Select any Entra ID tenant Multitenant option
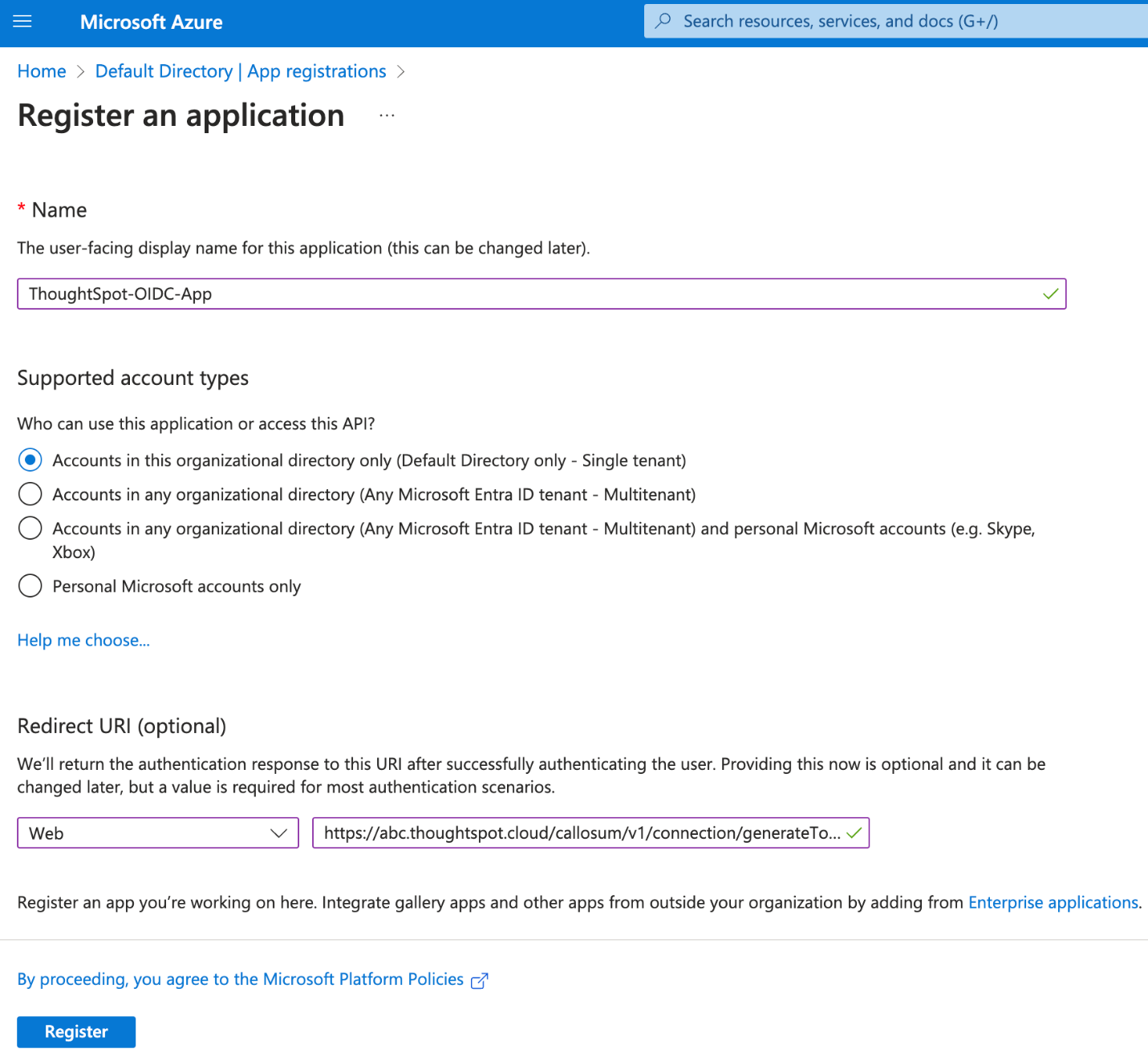 [x=30, y=494]
